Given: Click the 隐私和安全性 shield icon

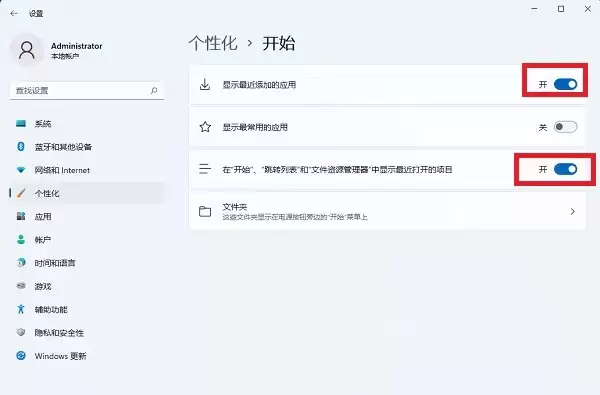Looking at the screenshot, I should pos(21,332).
